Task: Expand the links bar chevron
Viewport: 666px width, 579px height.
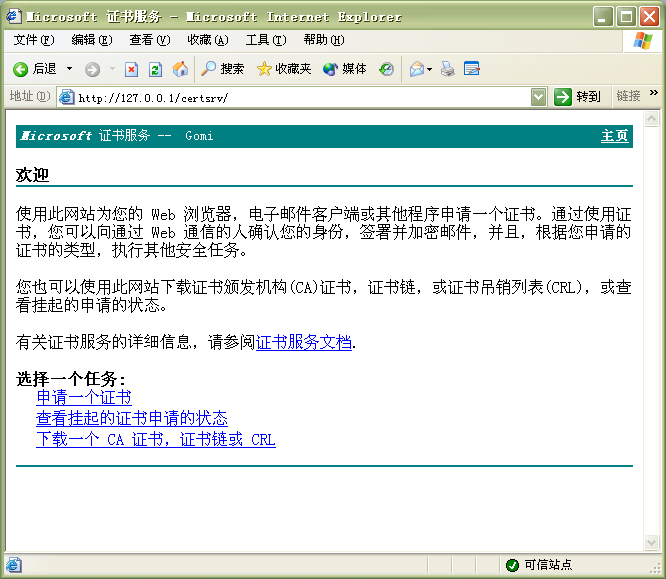Action: pos(654,93)
